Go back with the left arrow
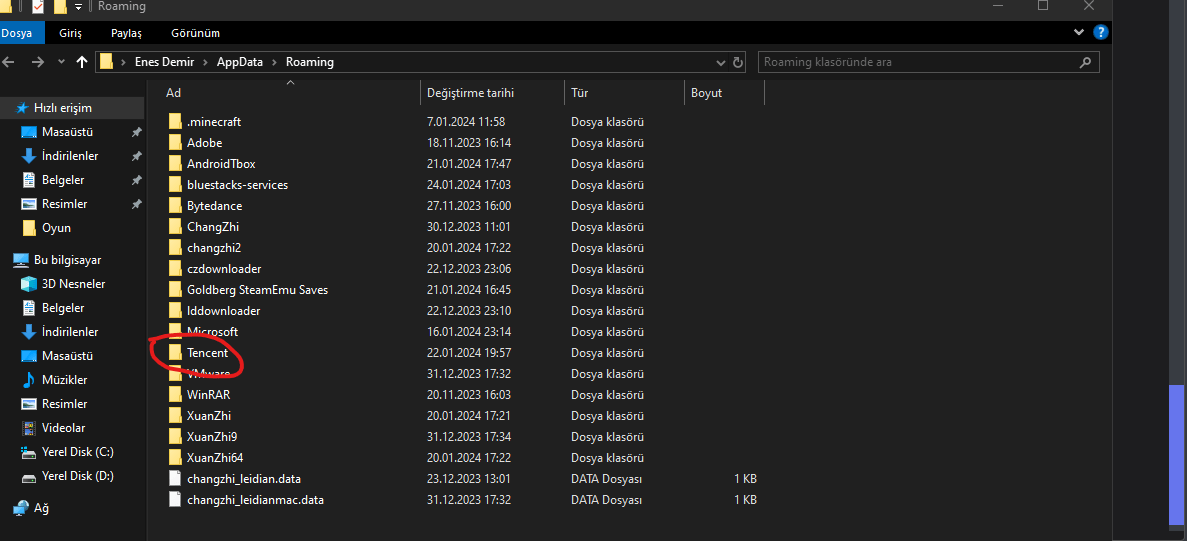This screenshot has width=1187, height=541. pos(9,62)
